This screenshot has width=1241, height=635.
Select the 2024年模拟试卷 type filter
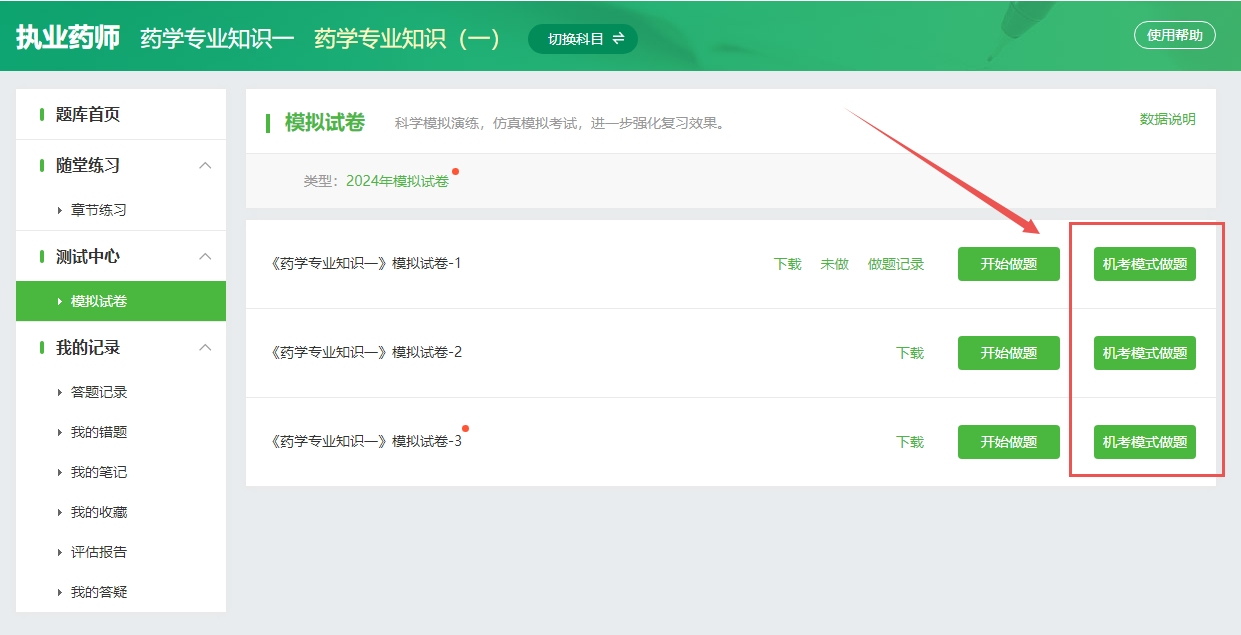tap(397, 181)
